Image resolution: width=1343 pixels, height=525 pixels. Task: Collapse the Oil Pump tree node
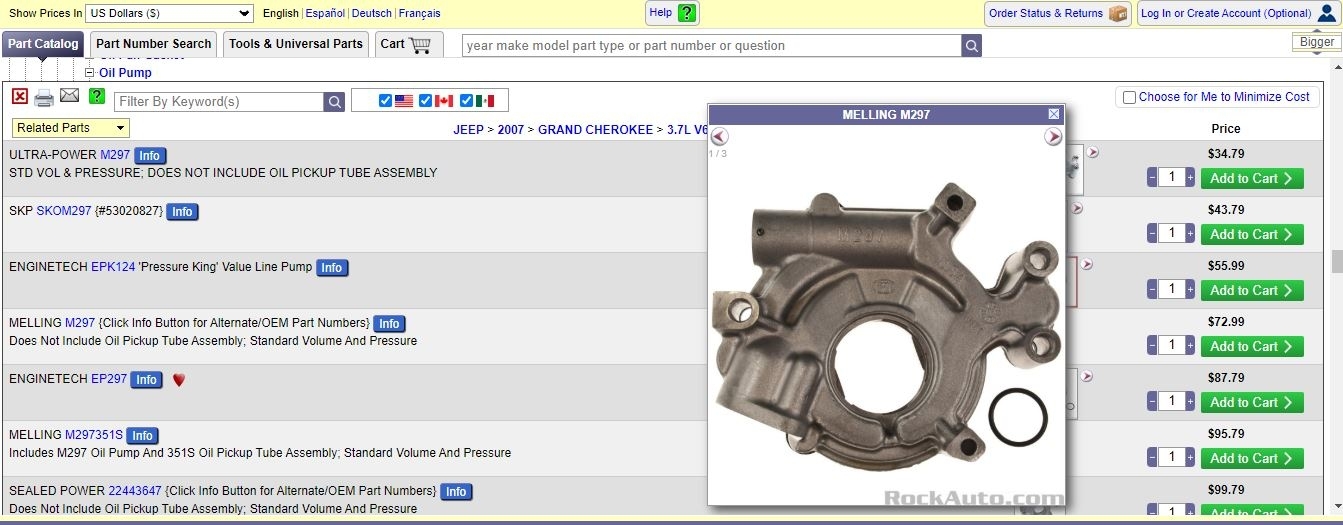point(89,73)
